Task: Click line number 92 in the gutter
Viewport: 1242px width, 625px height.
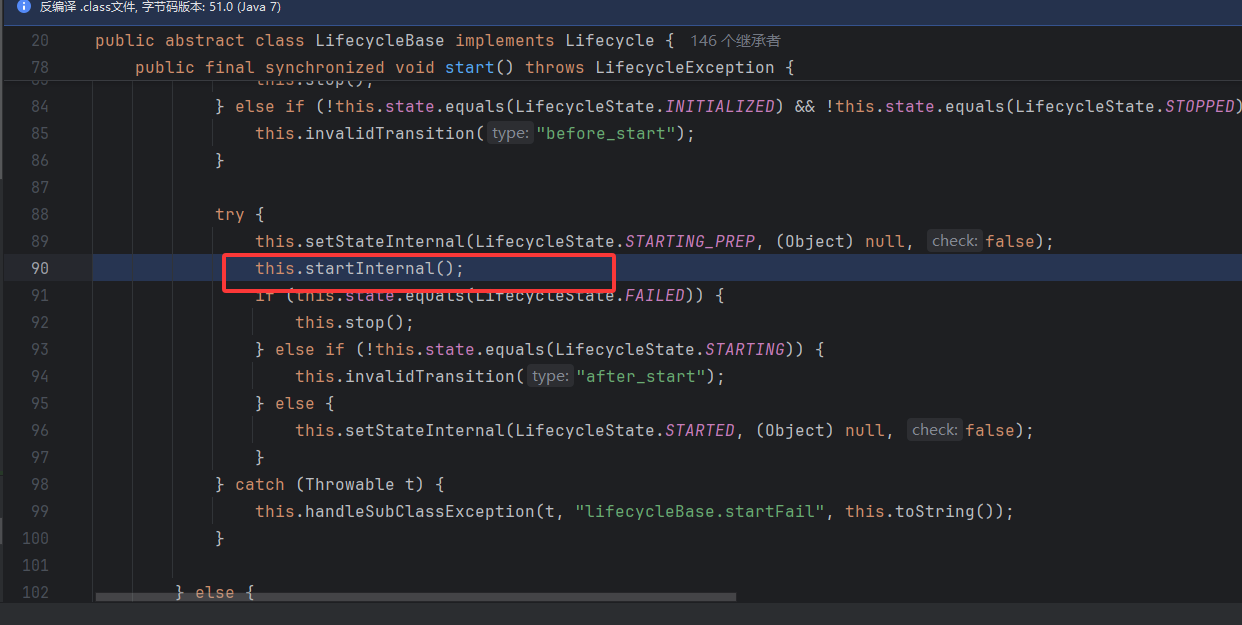Action: click(x=38, y=322)
